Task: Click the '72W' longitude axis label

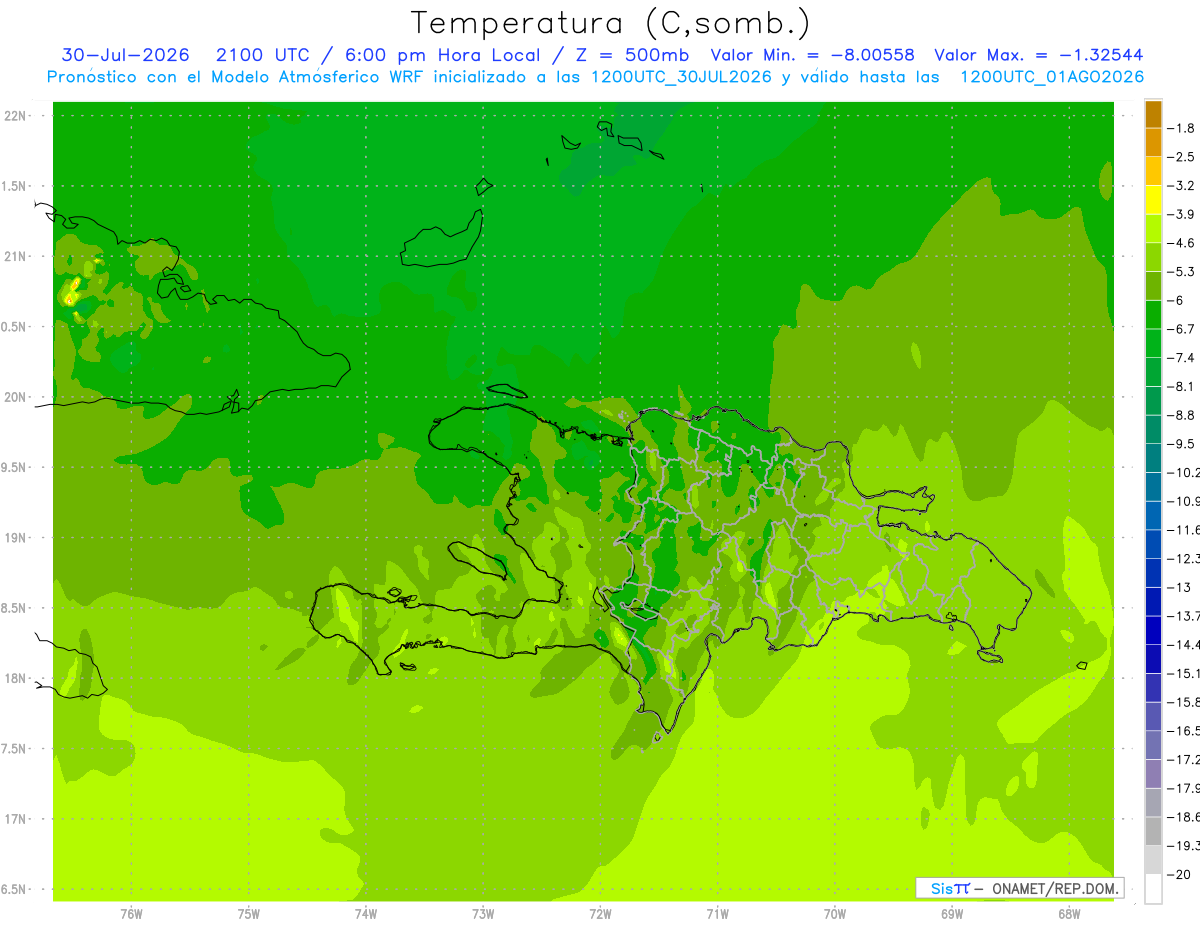Action: click(x=600, y=914)
